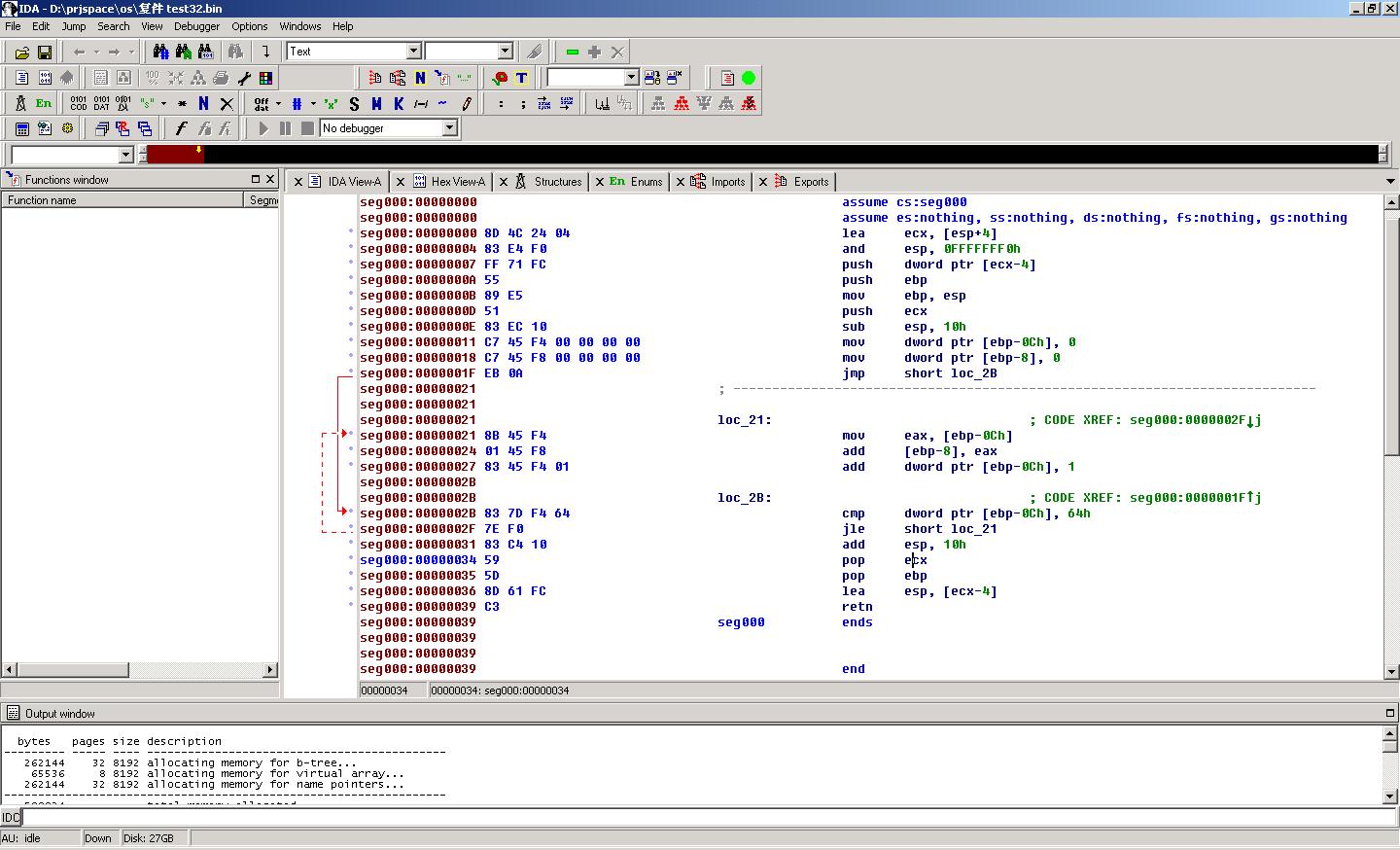The height and width of the screenshot is (850, 1400).
Task: Click the Save database floppy icon
Action: [x=44, y=52]
